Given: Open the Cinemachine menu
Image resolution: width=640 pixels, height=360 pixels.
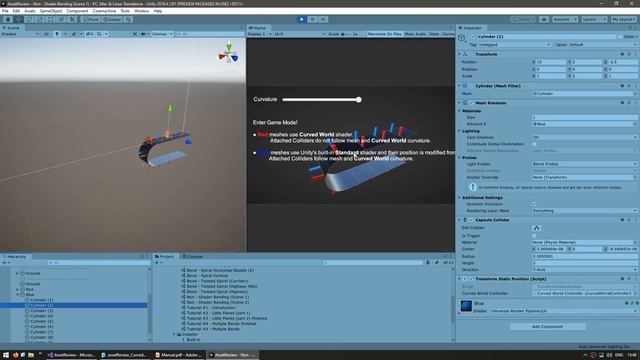Looking at the screenshot, I should [104, 11].
